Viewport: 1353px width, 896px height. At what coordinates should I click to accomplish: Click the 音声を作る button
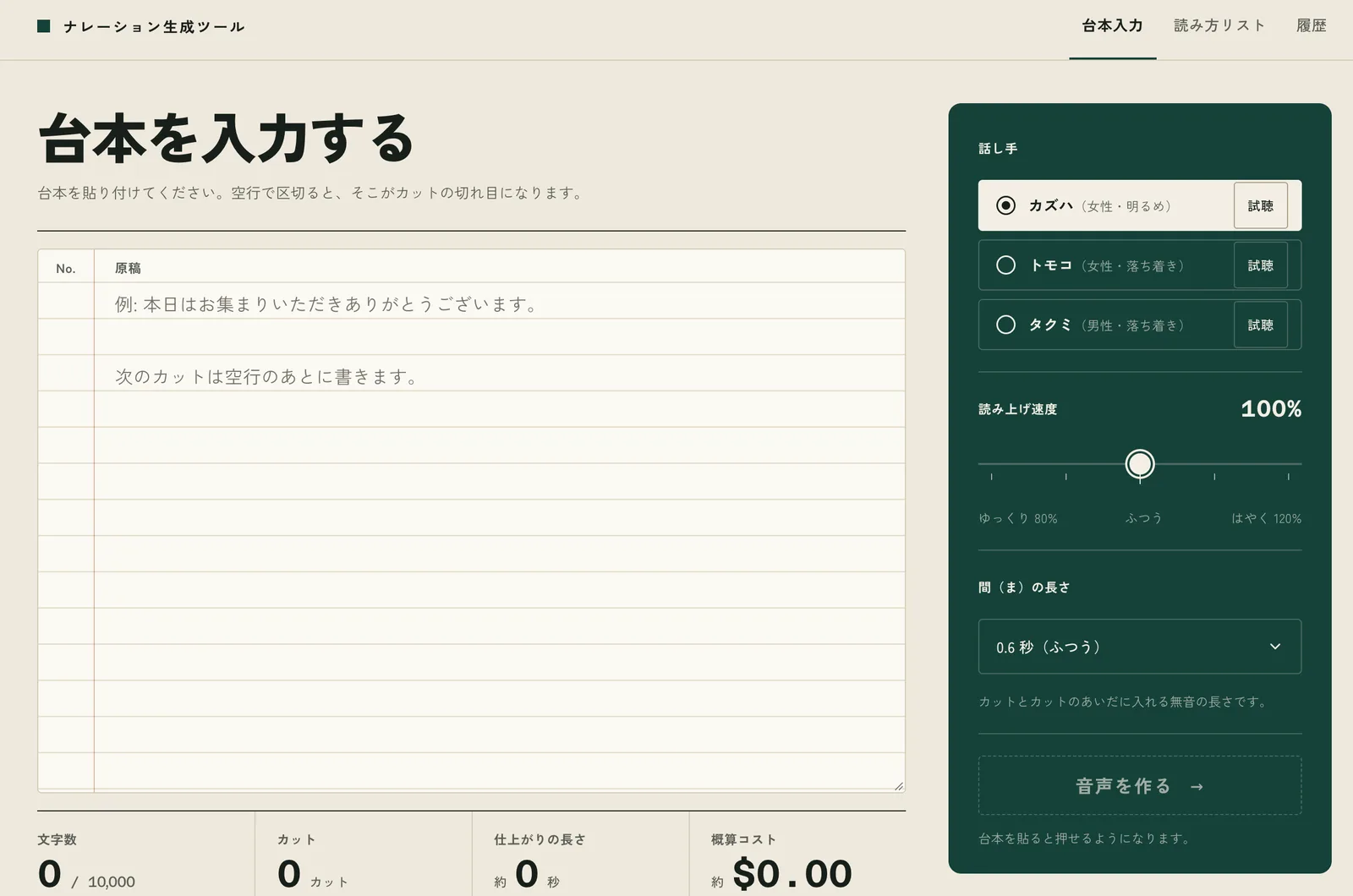[x=1139, y=785]
